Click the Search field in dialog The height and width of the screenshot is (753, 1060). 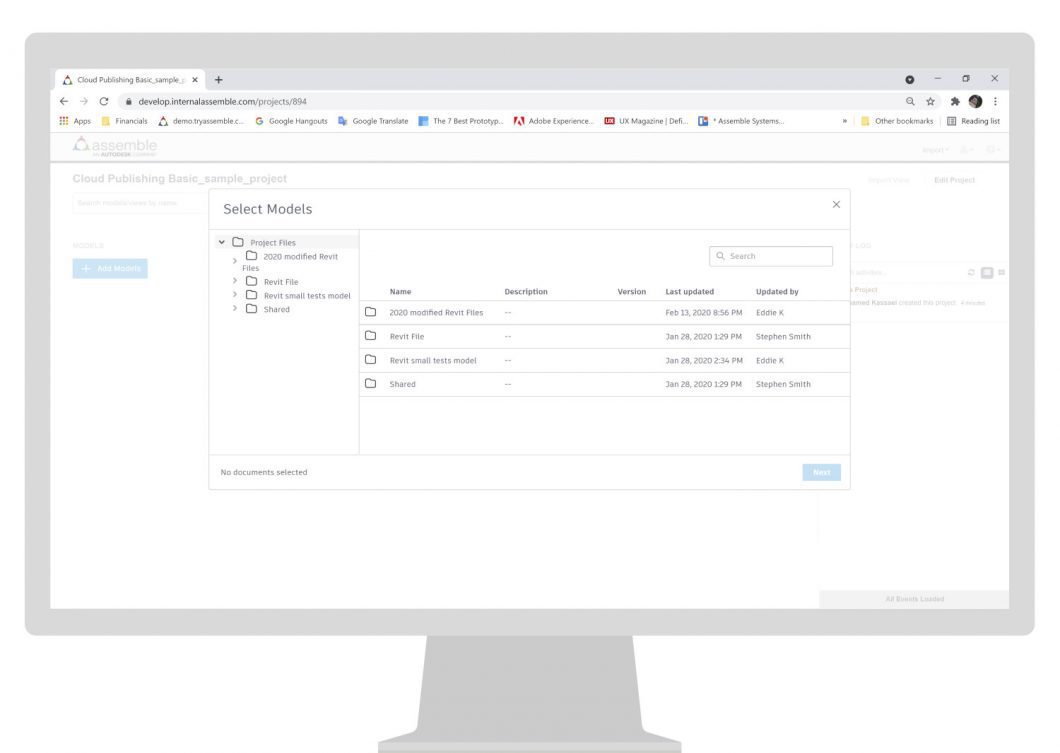pos(771,256)
